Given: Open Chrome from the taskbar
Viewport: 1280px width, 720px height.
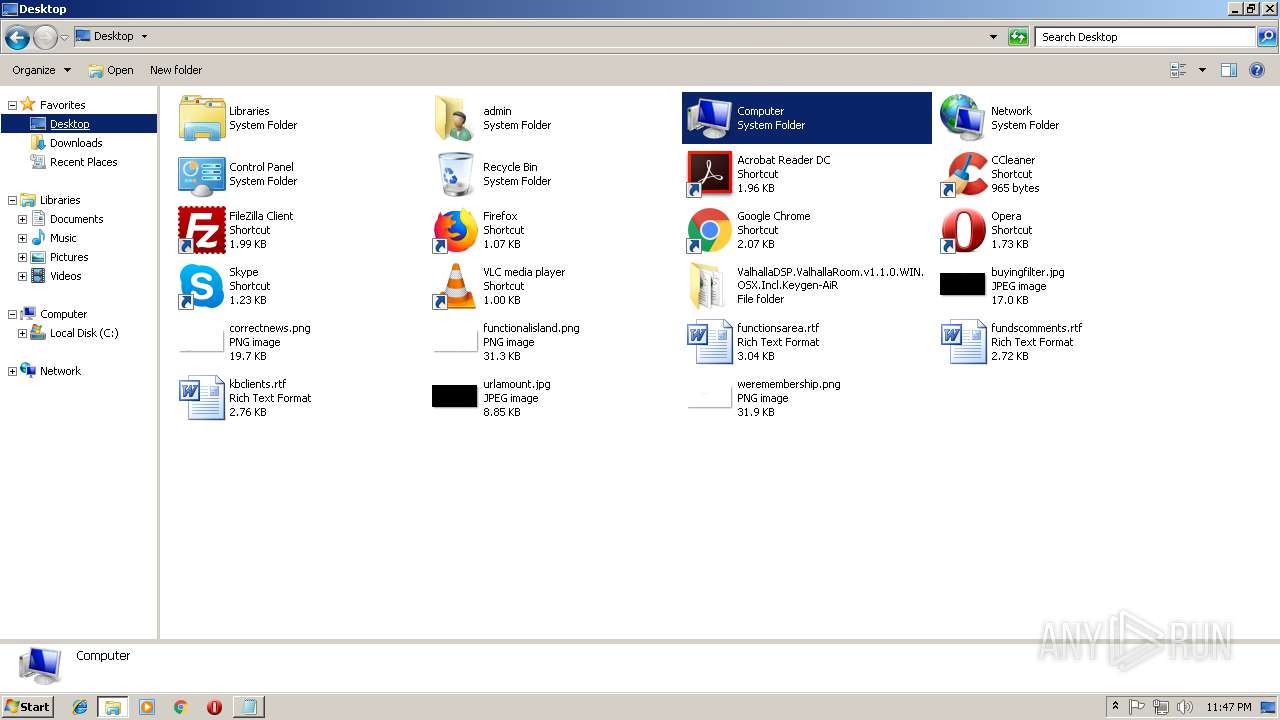Looking at the screenshot, I should coord(181,707).
